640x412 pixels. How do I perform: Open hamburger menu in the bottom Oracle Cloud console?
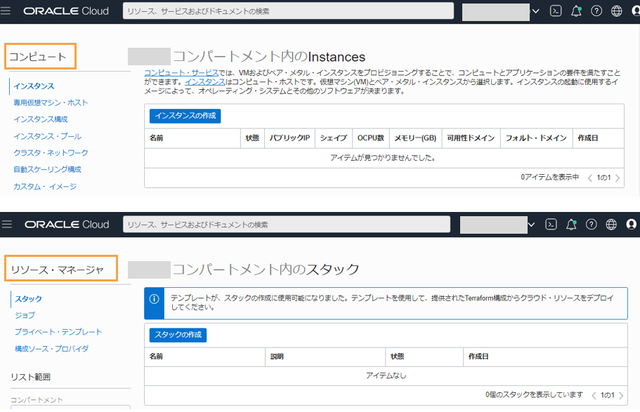click(7, 224)
